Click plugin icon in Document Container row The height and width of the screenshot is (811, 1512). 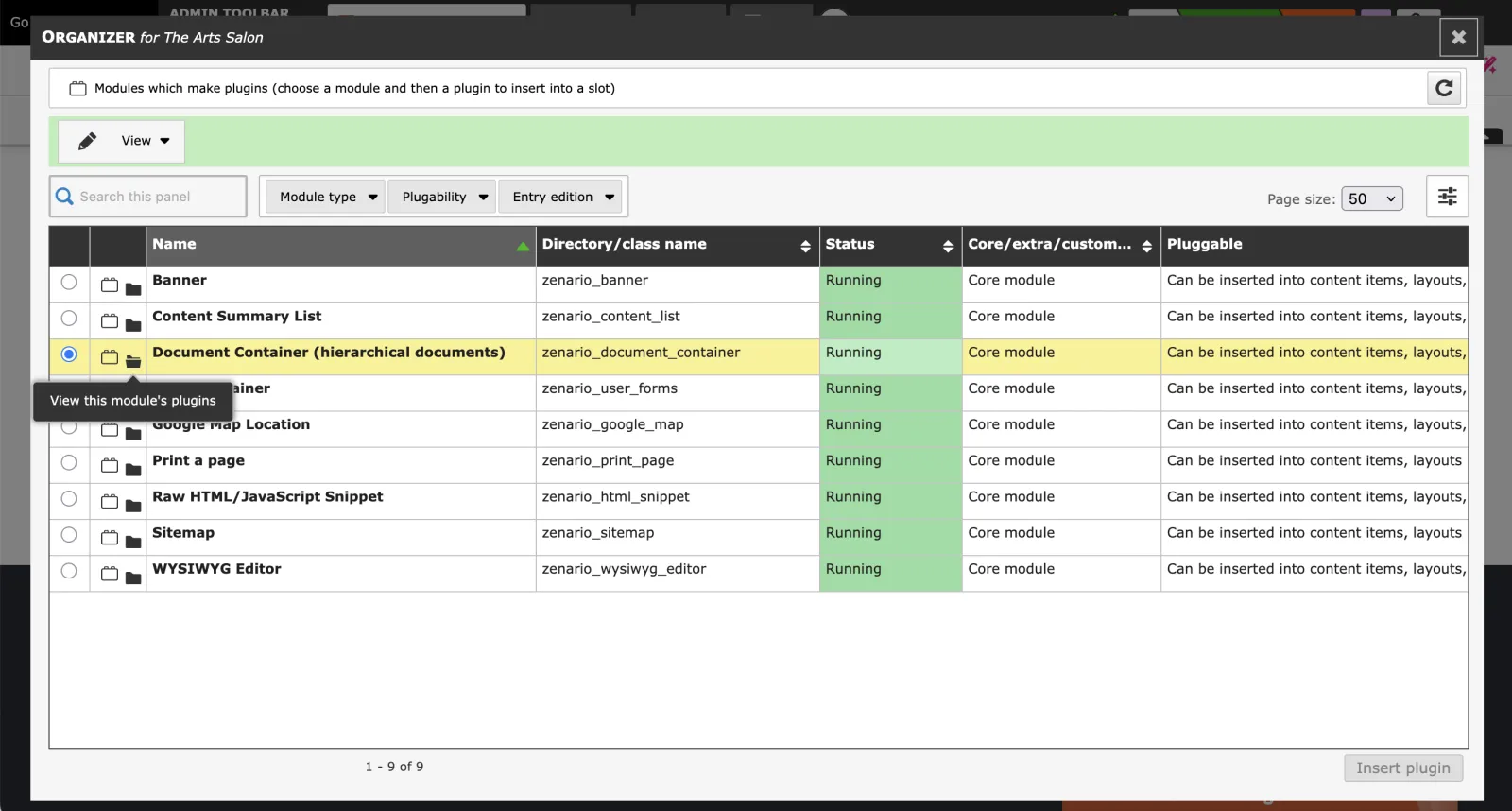[110, 357]
